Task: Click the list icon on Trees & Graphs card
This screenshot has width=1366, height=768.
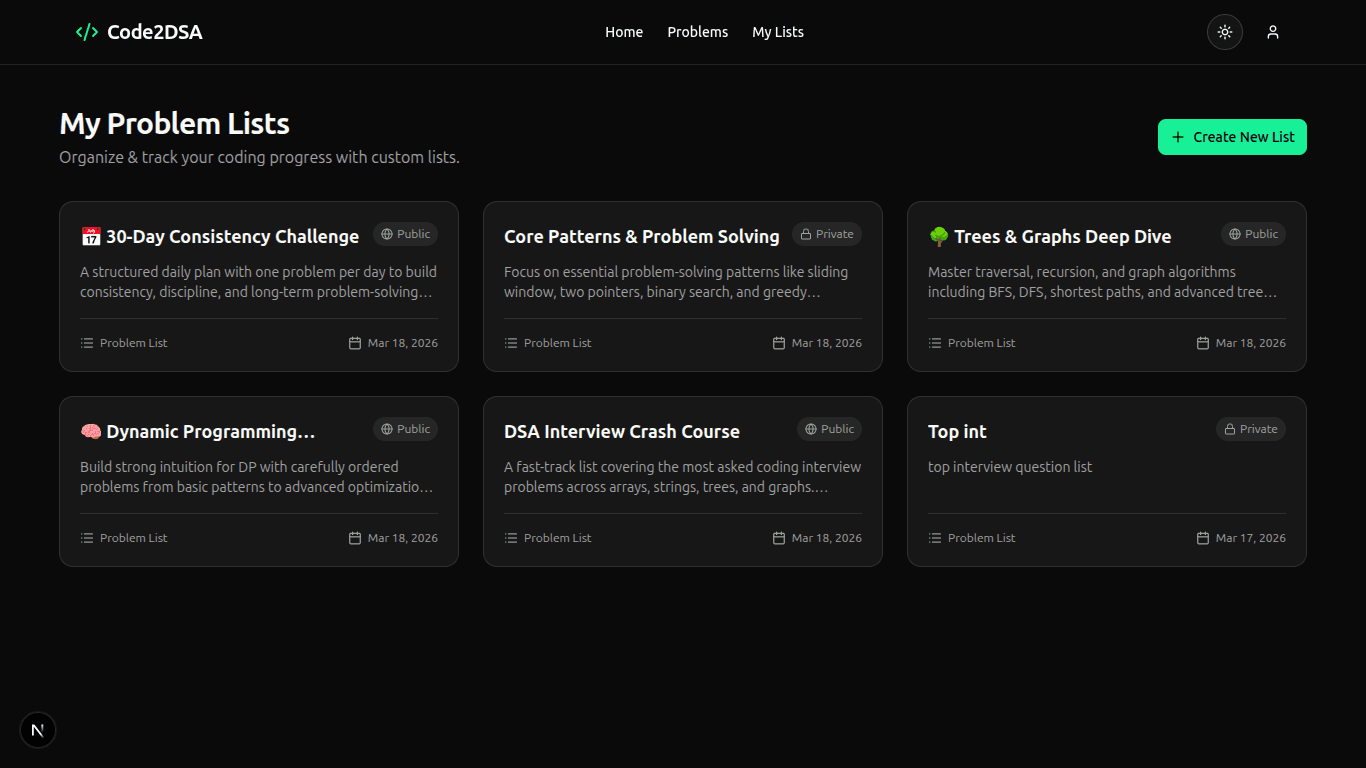Action: pyautogui.click(x=935, y=343)
